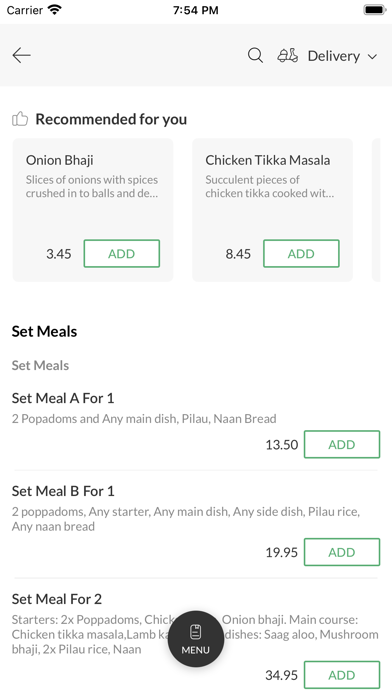The image size is (392, 696).
Task: Add Chicken Tikka Masala to the order
Action: [x=301, y=253]
